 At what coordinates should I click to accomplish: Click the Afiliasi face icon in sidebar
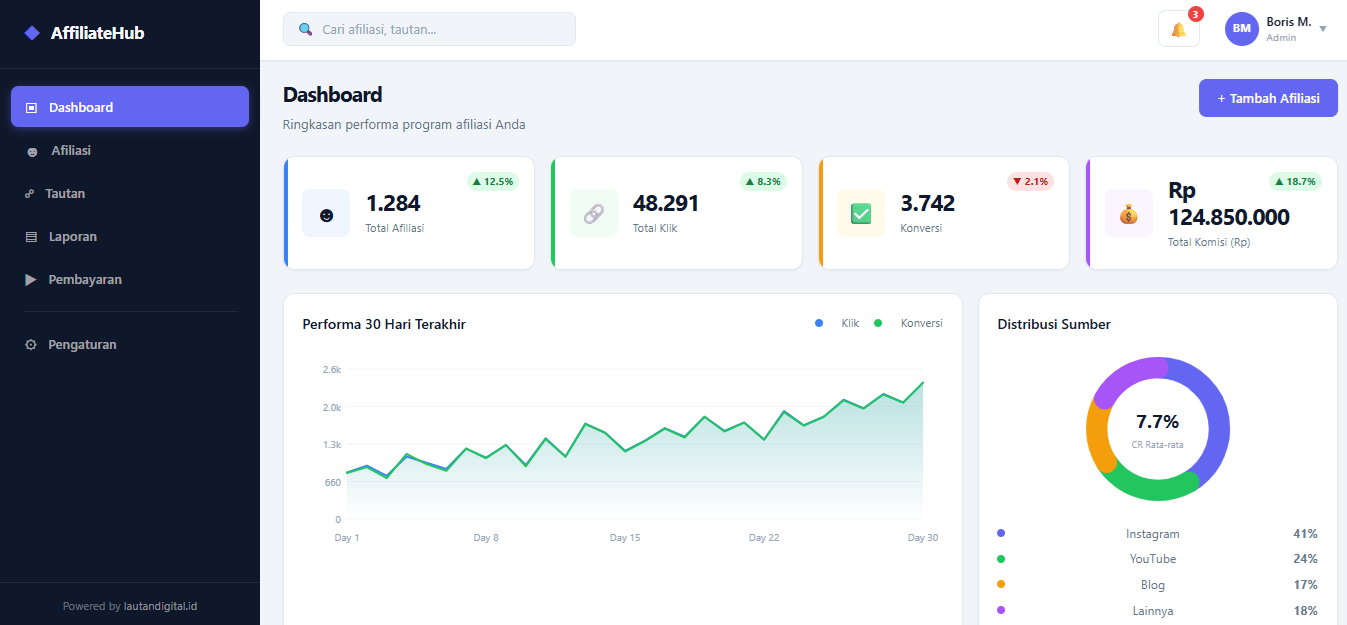(32, 151)
